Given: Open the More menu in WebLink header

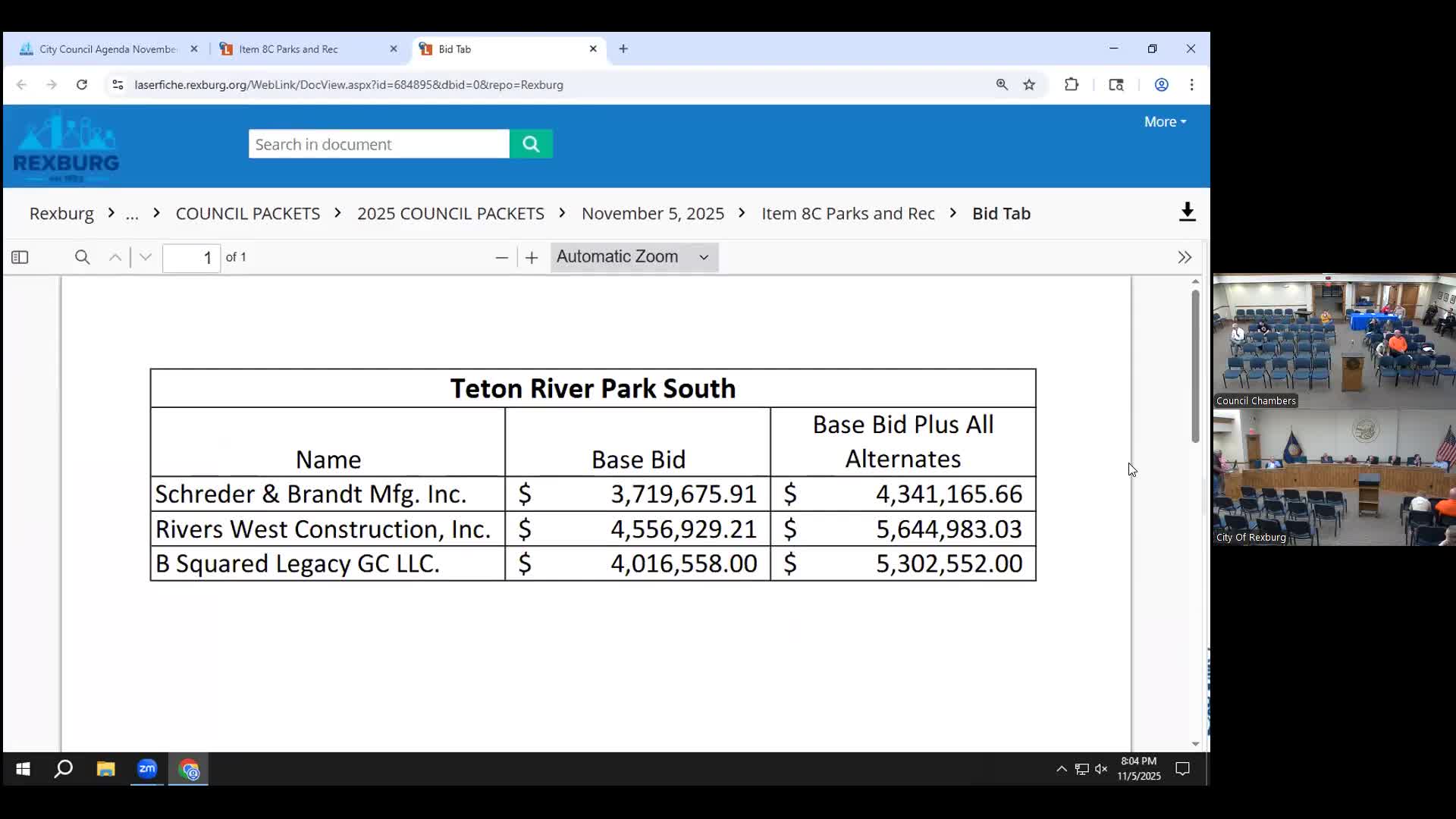Looking at the screenshot, I should 1164,121.
